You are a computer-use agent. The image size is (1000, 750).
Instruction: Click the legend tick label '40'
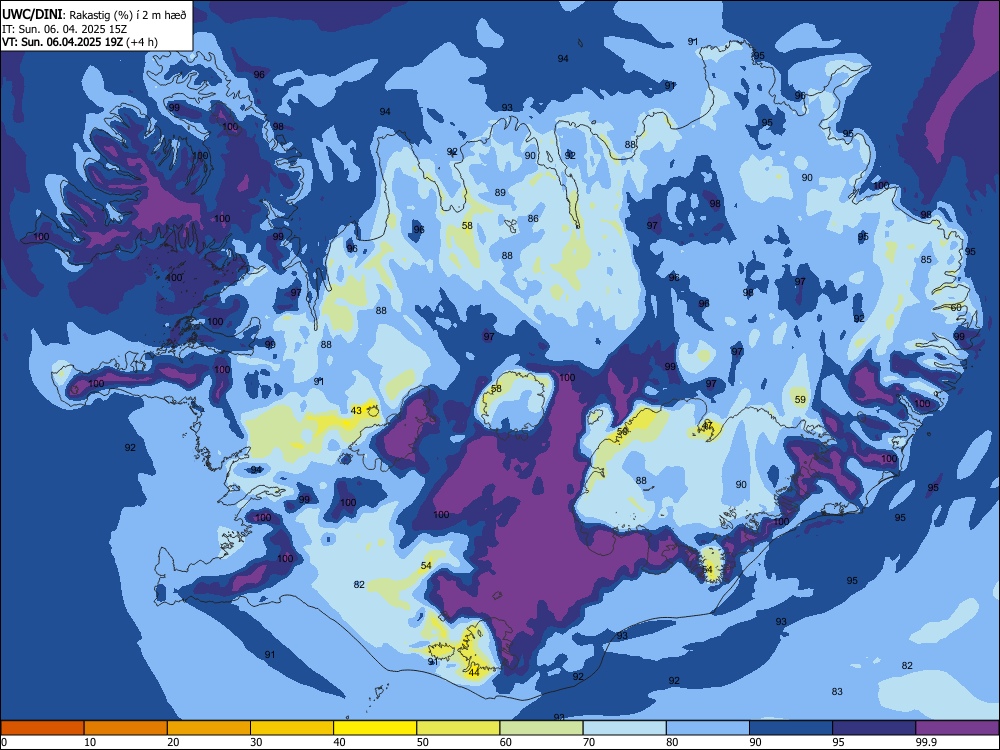click(x=340, y=742)
